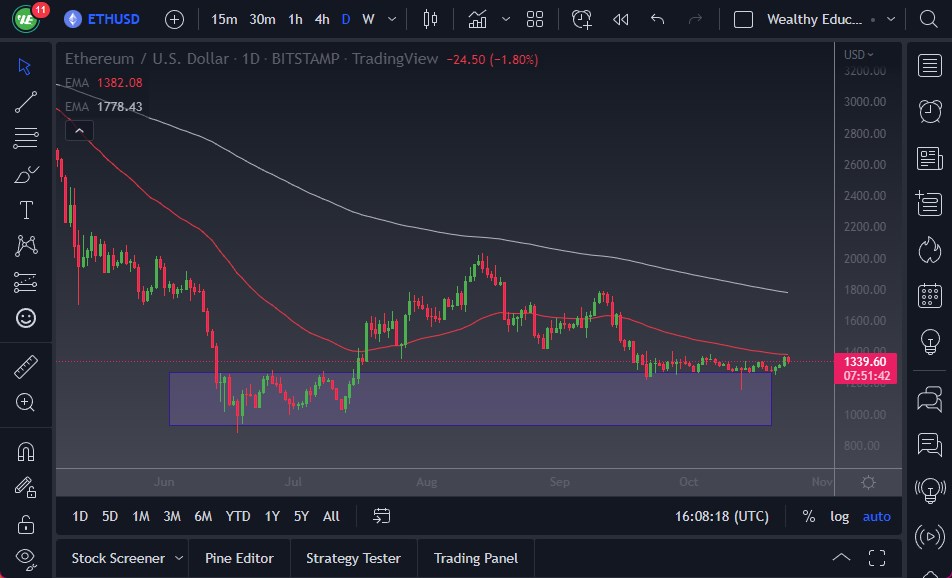Select the D daily timeframe
The image size is (952, 578).
(345, 18)
